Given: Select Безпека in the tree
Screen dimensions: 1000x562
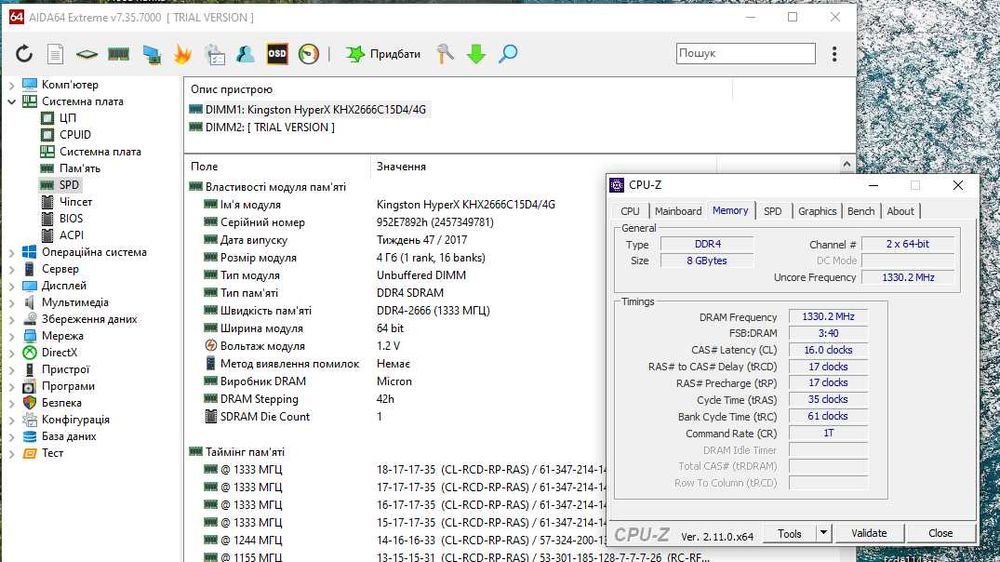Looking at the screenshot, I should pyautogui.click(x=61, y=403).
